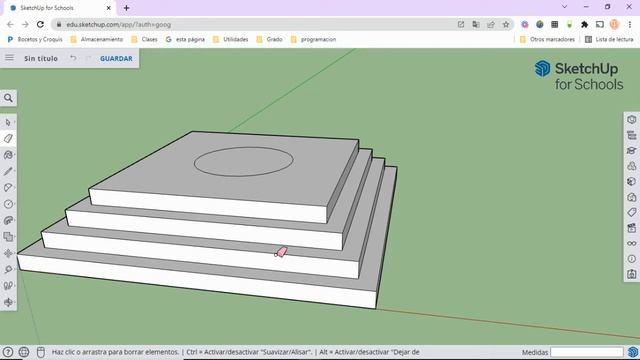Open the hamburger menu beside Sin título

(x=9, y=58)
